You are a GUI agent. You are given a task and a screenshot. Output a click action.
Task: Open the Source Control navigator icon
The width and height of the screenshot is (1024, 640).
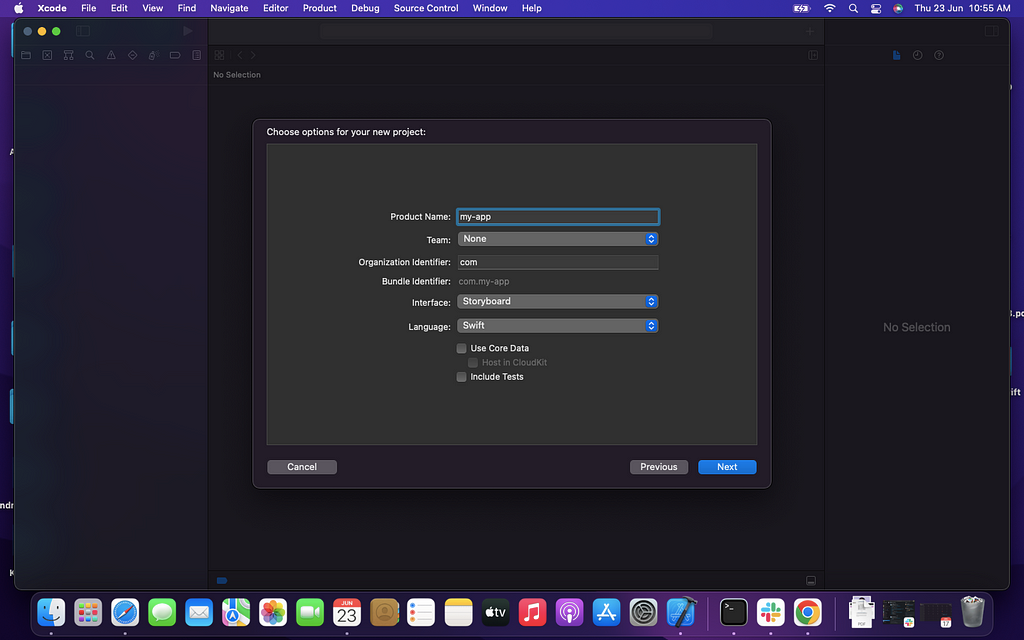click(47, 56)
